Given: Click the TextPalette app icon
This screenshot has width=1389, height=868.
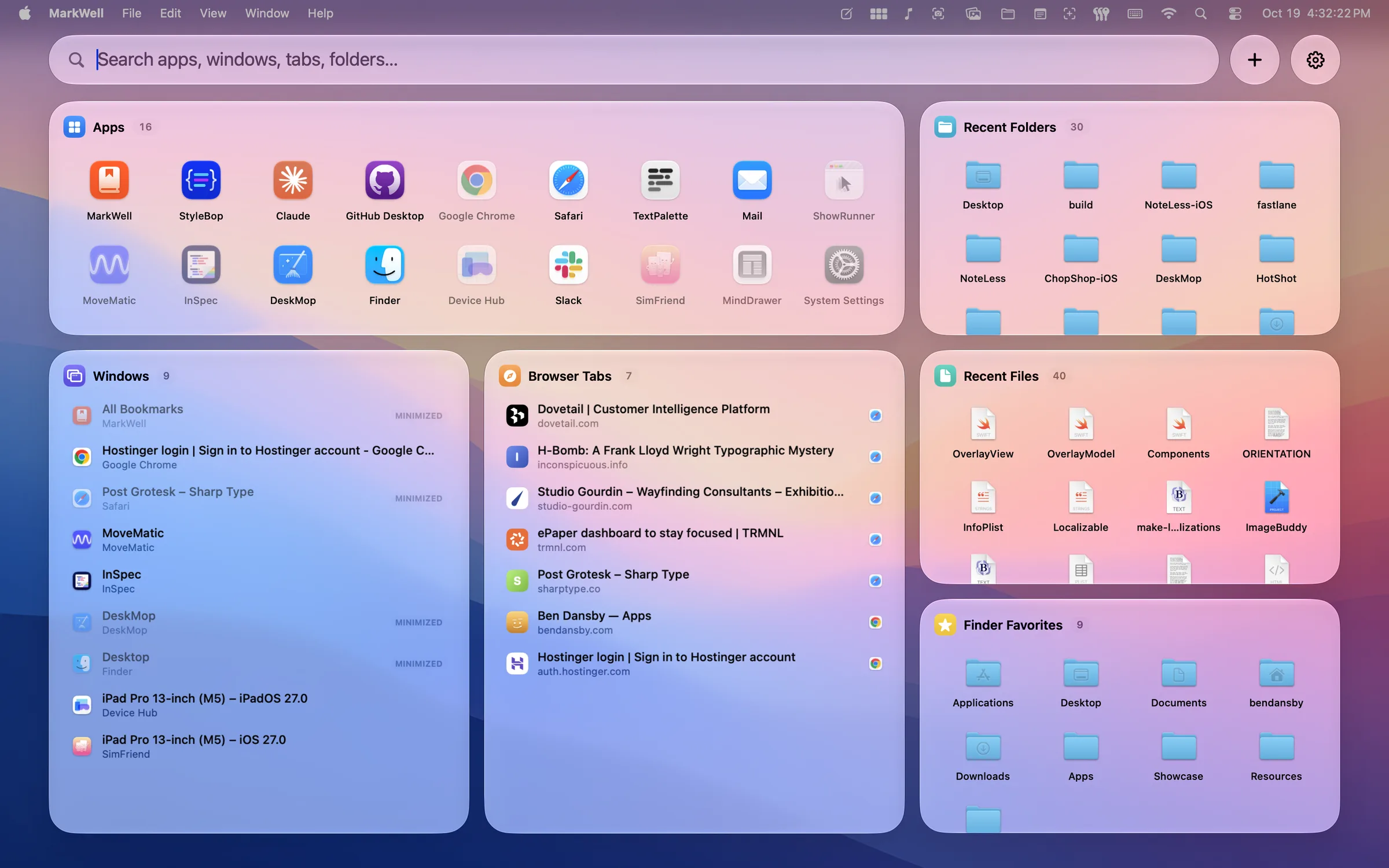Looking at the screenshot, I should point(660,180).
